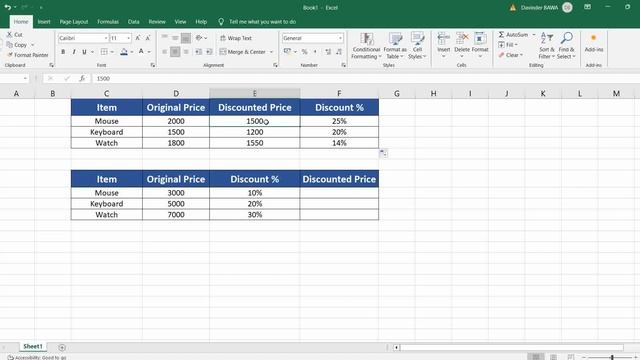Screen dimensions: 640x360
Task: Toggle Top Align for cells
Action: pos(164,38)
